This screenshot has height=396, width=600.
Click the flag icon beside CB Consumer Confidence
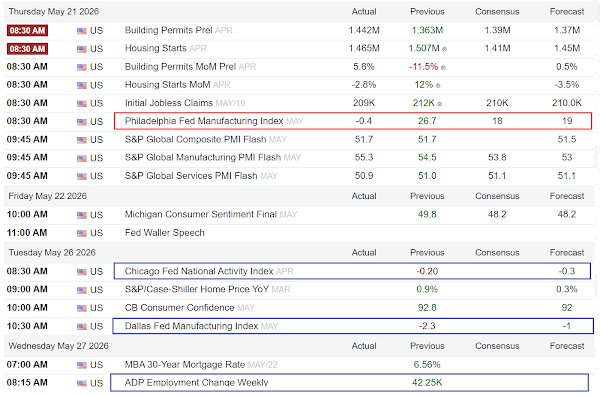82,308
